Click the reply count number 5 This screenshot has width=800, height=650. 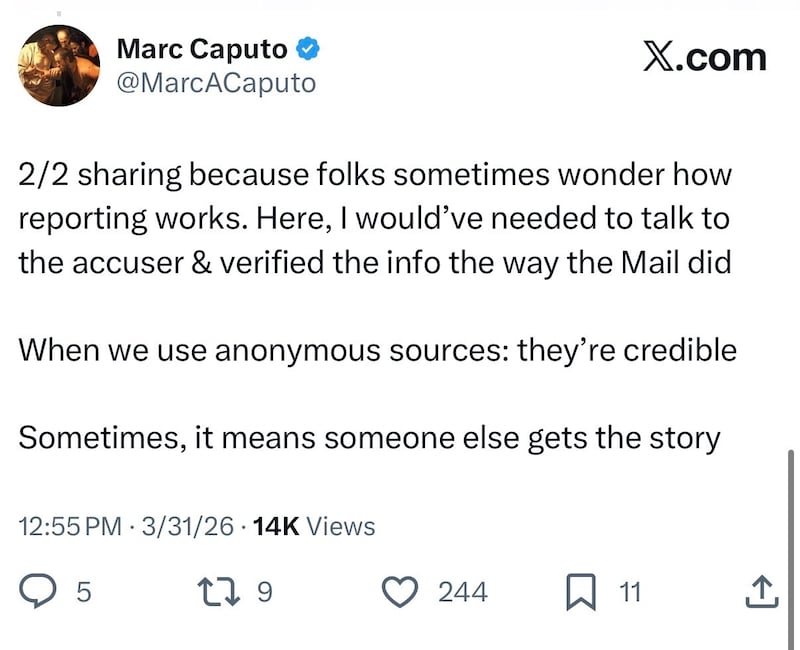pyautogui.click(x=84, y=593)
